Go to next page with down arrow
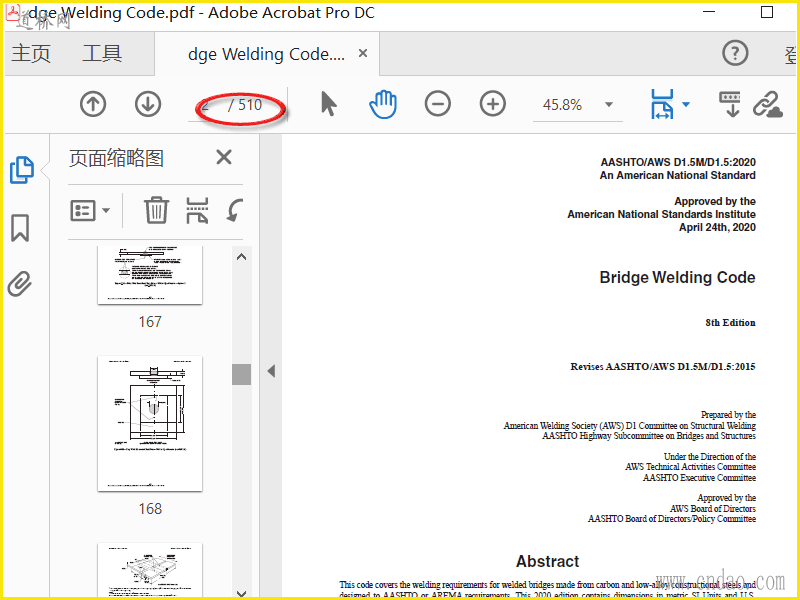Image resolution: width=800 pixels, height=600 pixels. 148,104
